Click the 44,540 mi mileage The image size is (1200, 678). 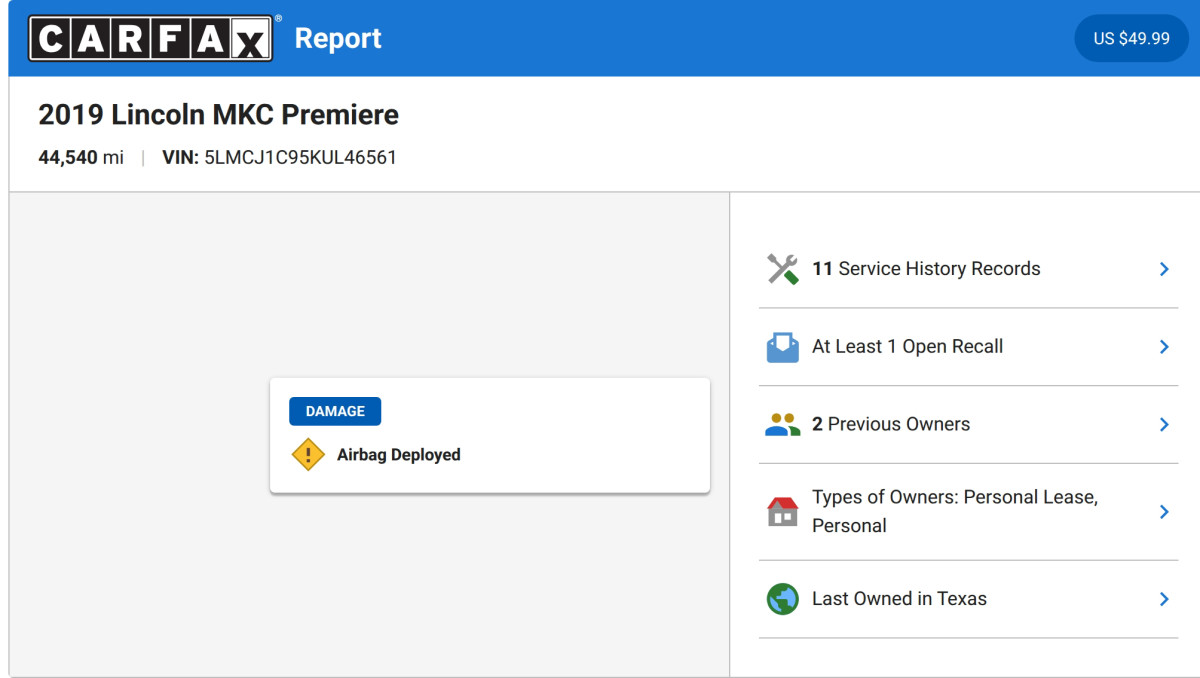pos(81,157)
